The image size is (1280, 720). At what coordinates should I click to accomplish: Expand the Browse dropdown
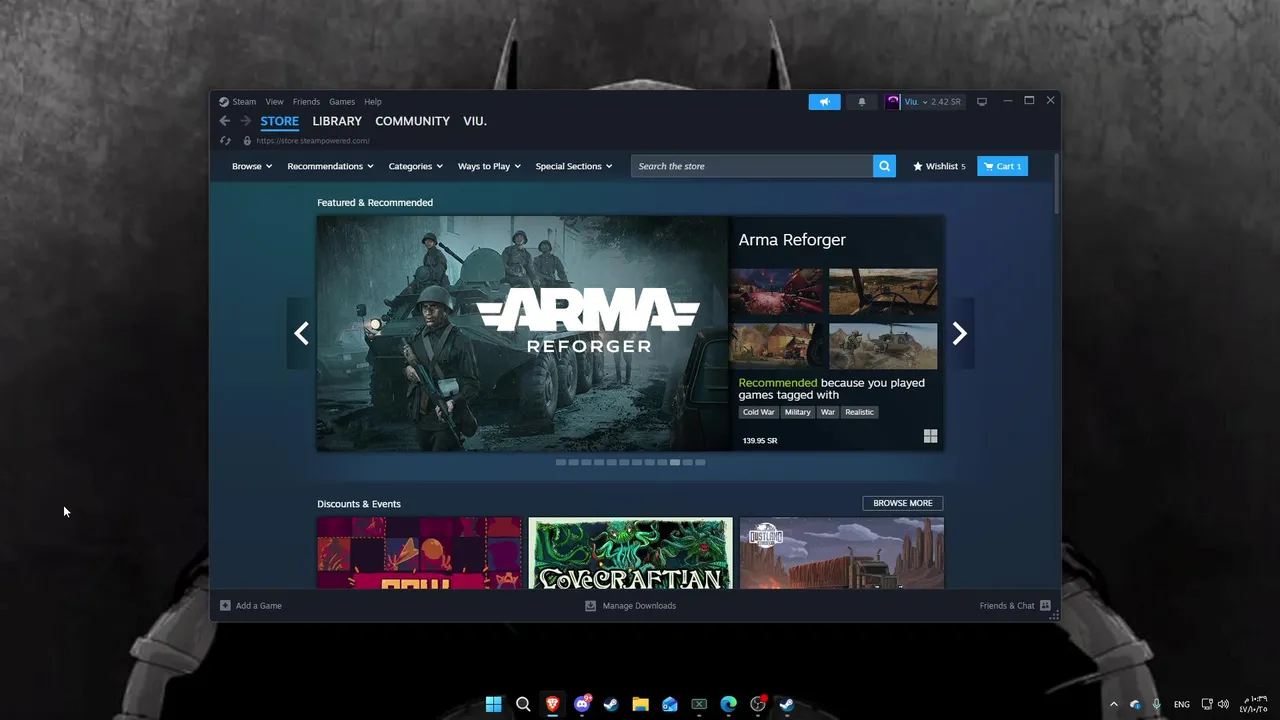252,166
